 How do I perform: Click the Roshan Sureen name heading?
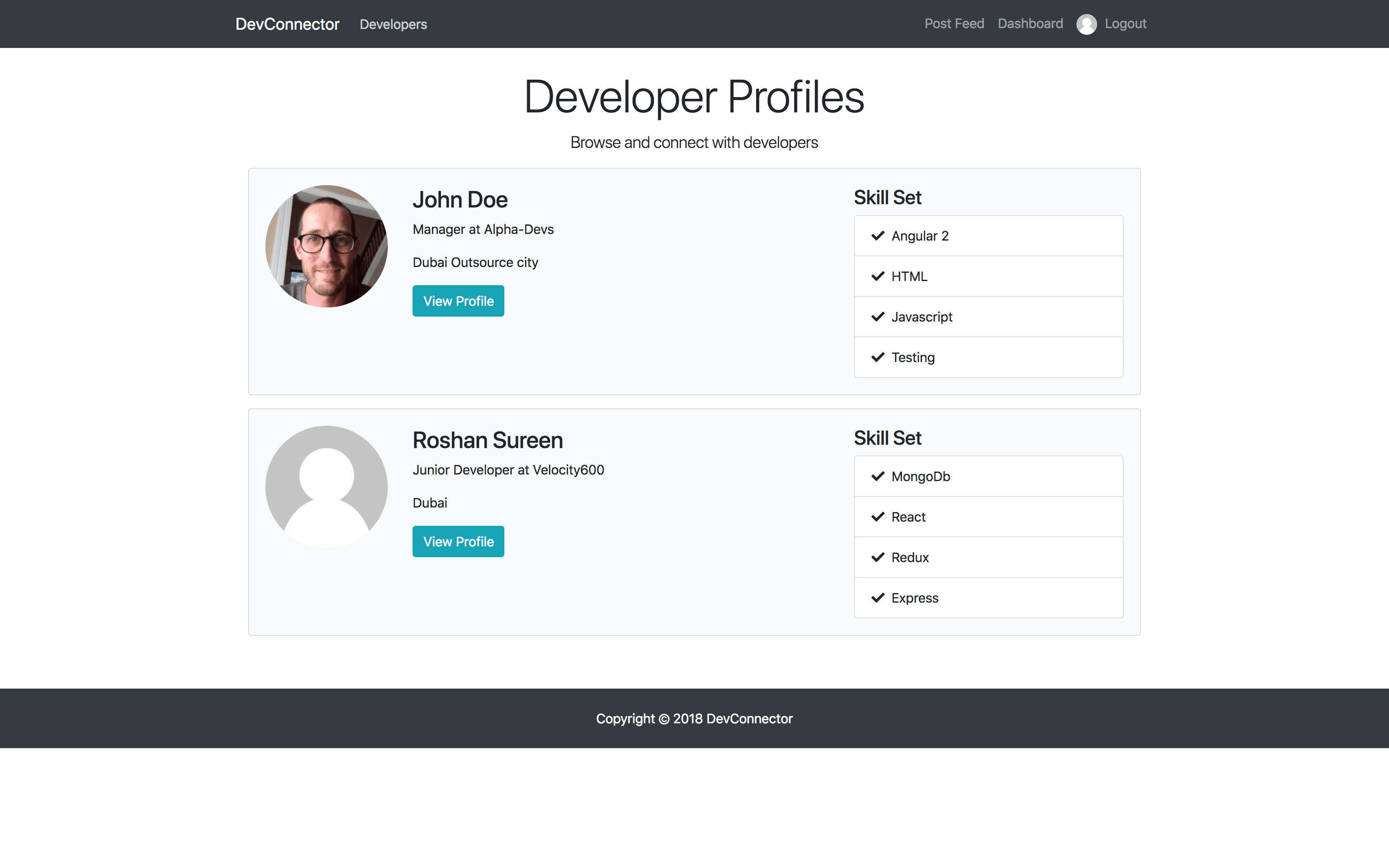[487, 440]
